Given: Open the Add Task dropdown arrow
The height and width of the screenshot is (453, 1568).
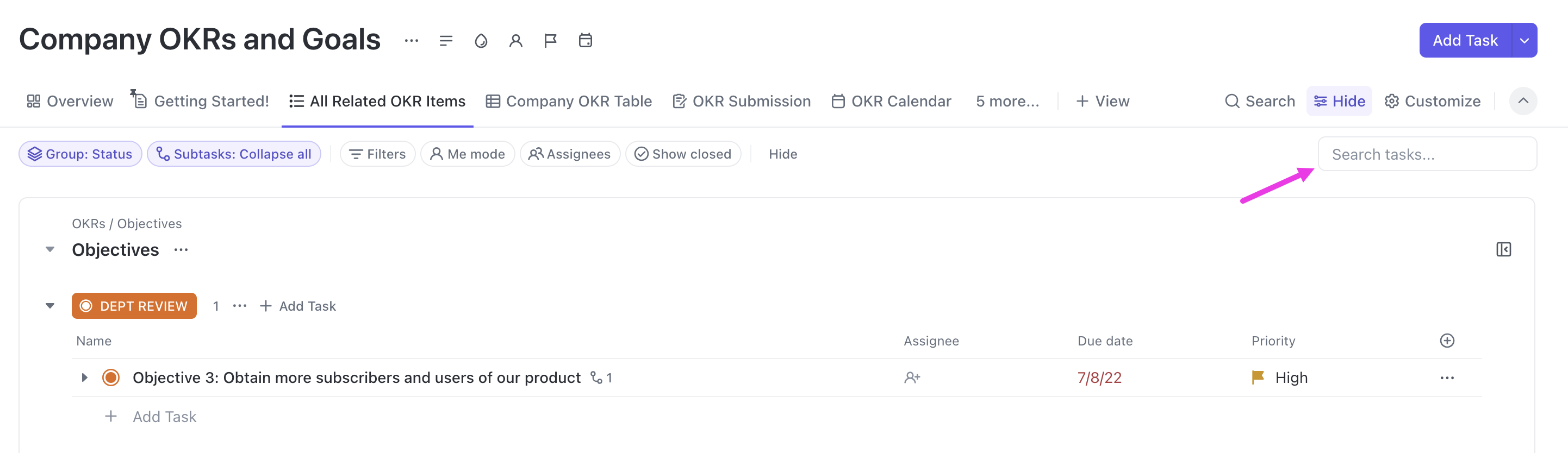Looking at the screenshot, I should coord(1524,40).
